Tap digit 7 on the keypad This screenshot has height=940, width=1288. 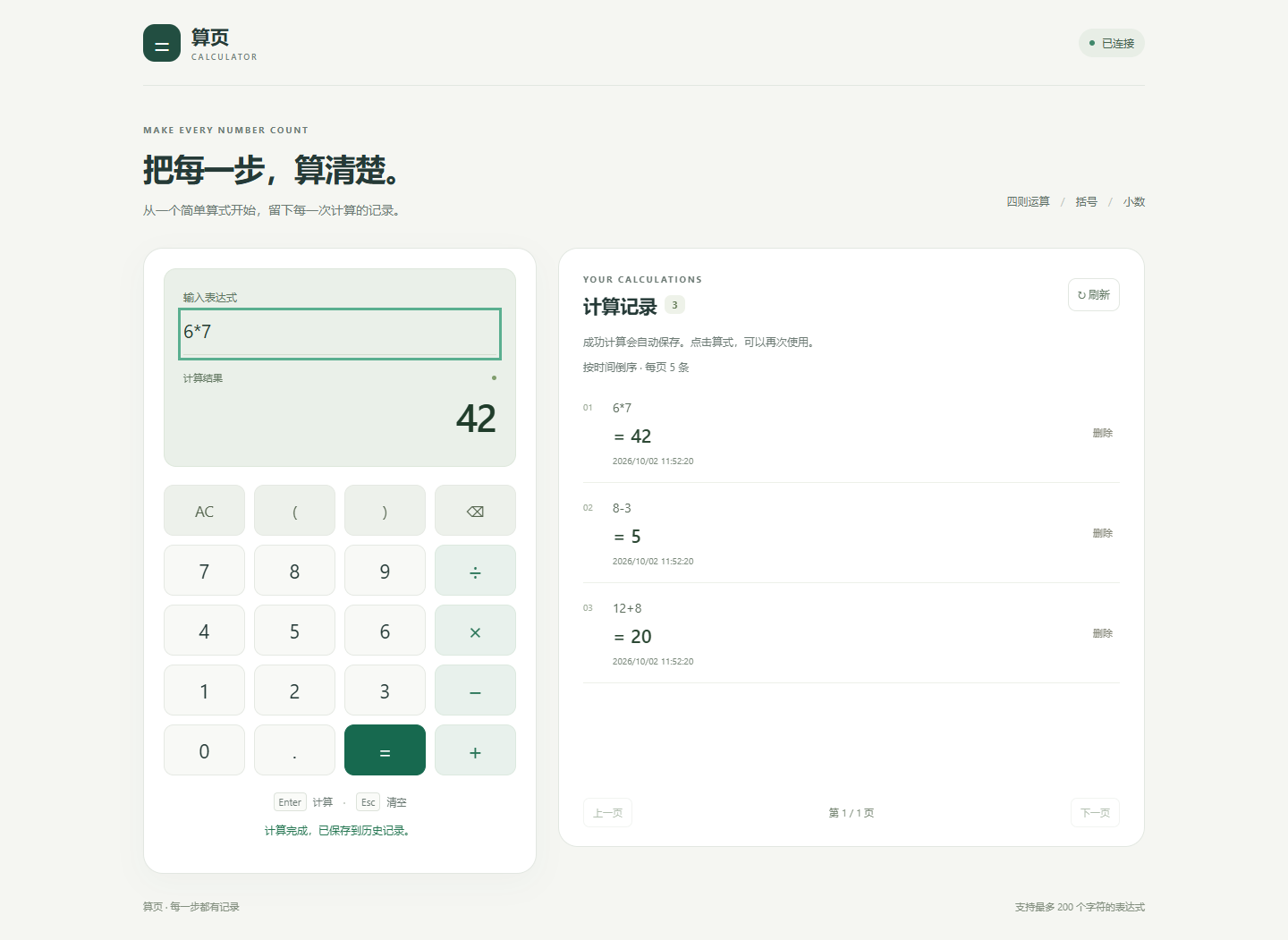(x=204, y=571)
